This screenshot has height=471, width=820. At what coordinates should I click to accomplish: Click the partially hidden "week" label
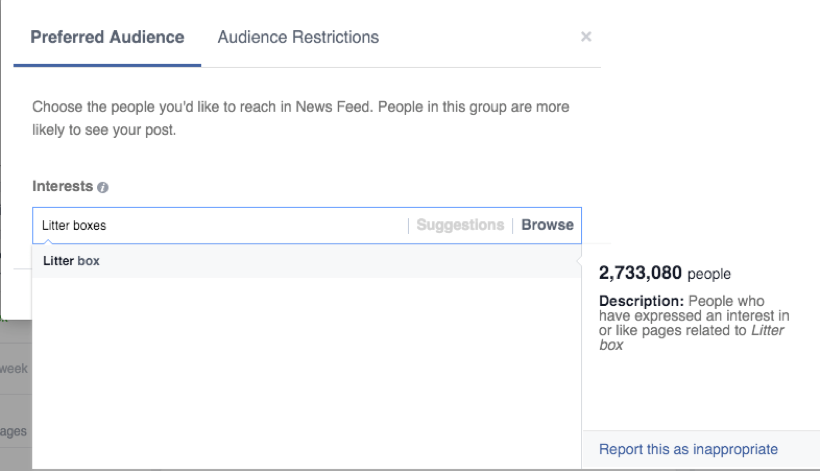[15, 368]
